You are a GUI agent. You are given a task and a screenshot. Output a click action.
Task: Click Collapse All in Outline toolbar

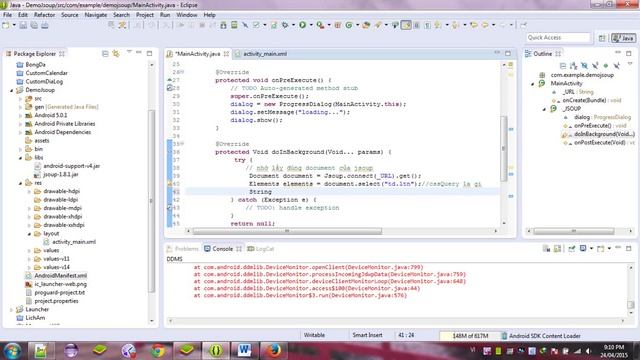click(563, 65)
